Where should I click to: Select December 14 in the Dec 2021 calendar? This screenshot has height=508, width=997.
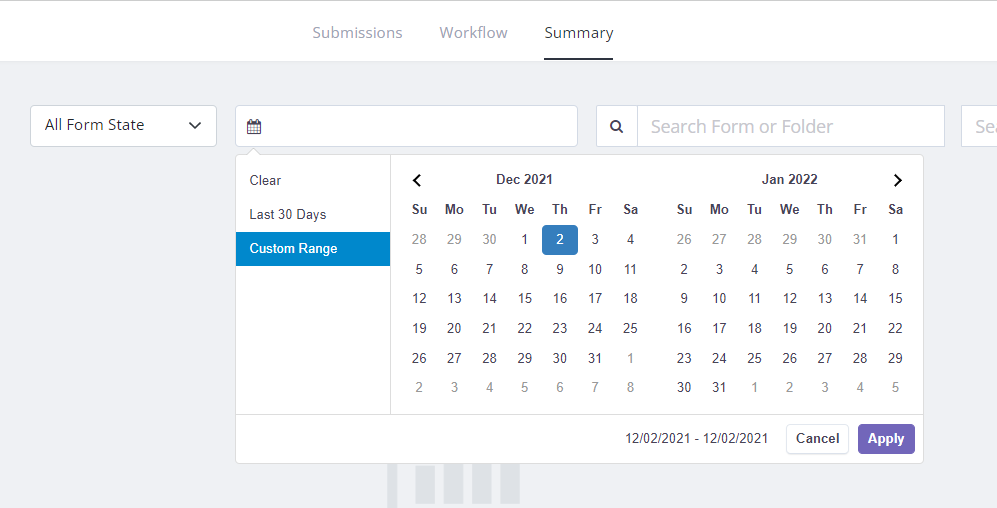(x=489, y=298)
